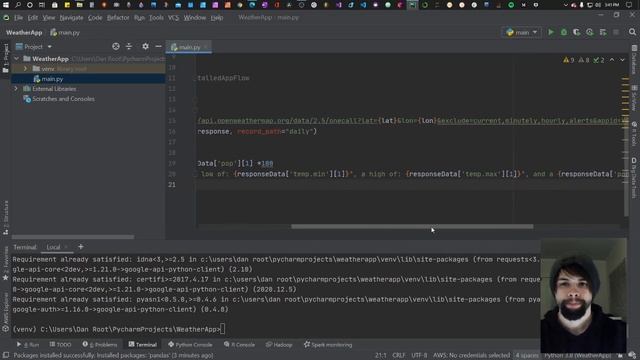
Task: Close the main.py editor tab
Action: 205,47
